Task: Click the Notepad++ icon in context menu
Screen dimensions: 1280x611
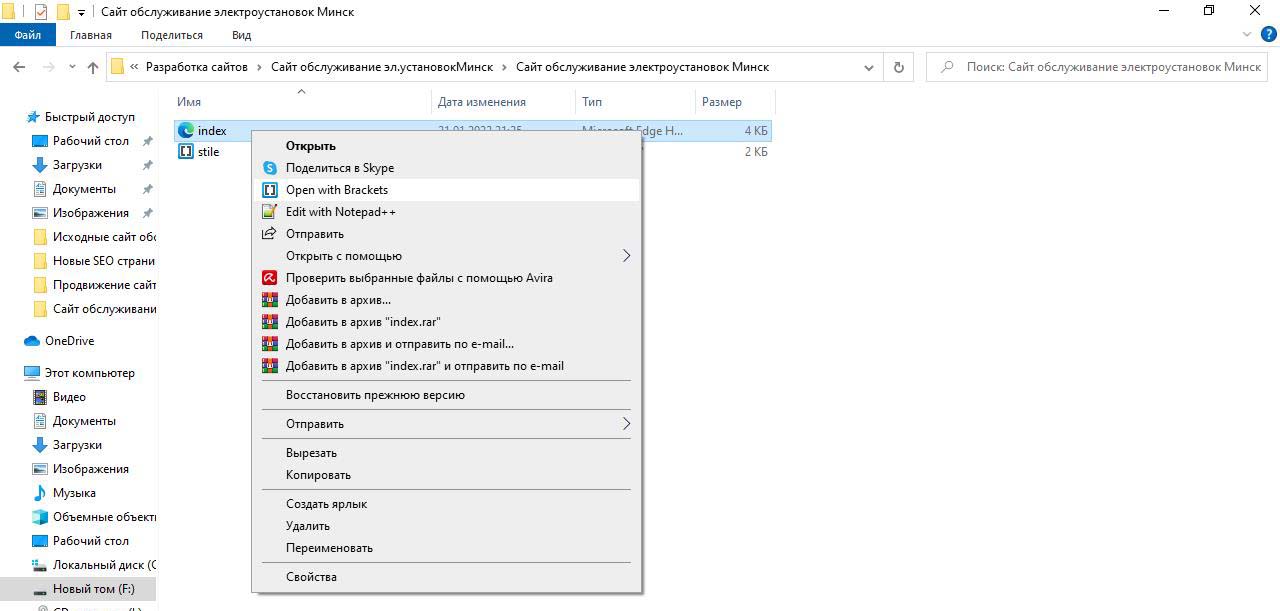Action: click(x=269, y=212)
